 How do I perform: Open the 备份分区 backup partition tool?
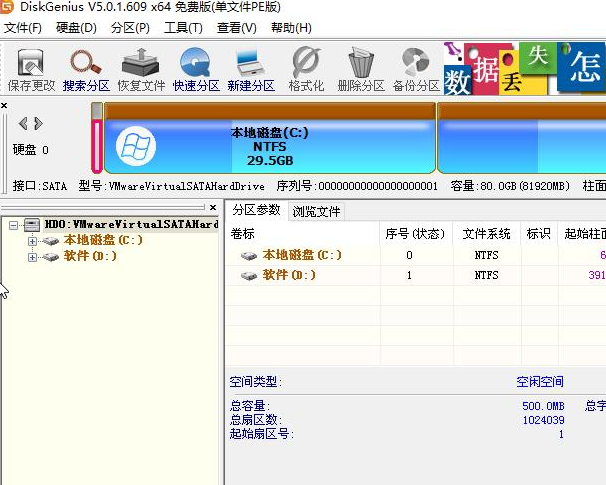[416, 68]
